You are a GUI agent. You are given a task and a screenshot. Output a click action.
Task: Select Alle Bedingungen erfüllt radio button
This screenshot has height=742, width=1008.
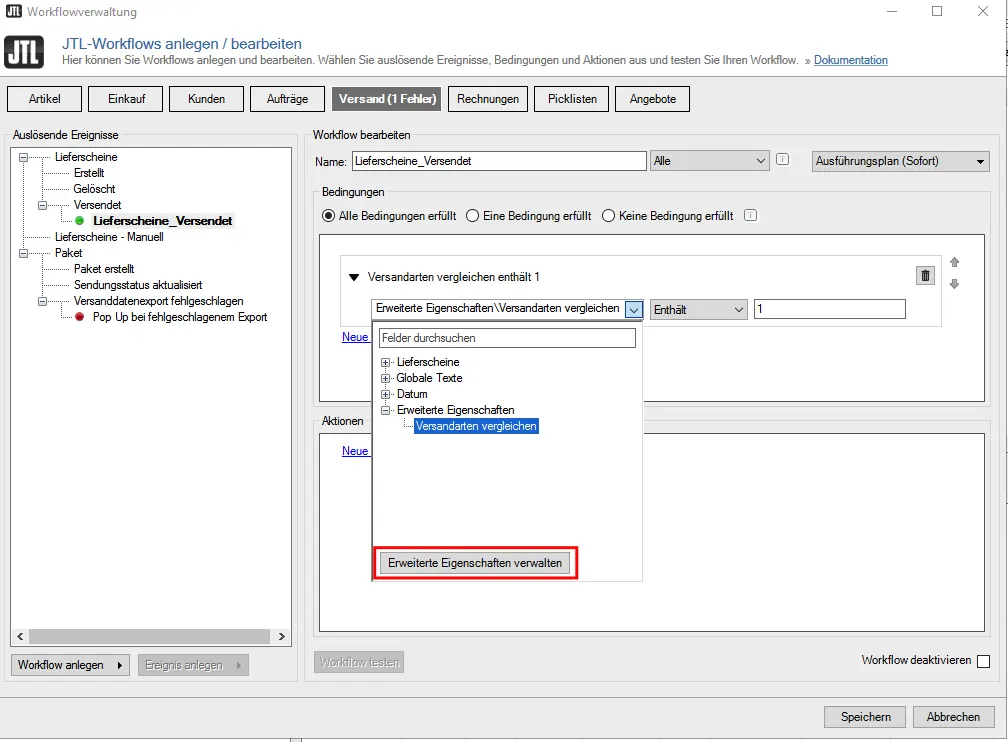click(328, 216)
